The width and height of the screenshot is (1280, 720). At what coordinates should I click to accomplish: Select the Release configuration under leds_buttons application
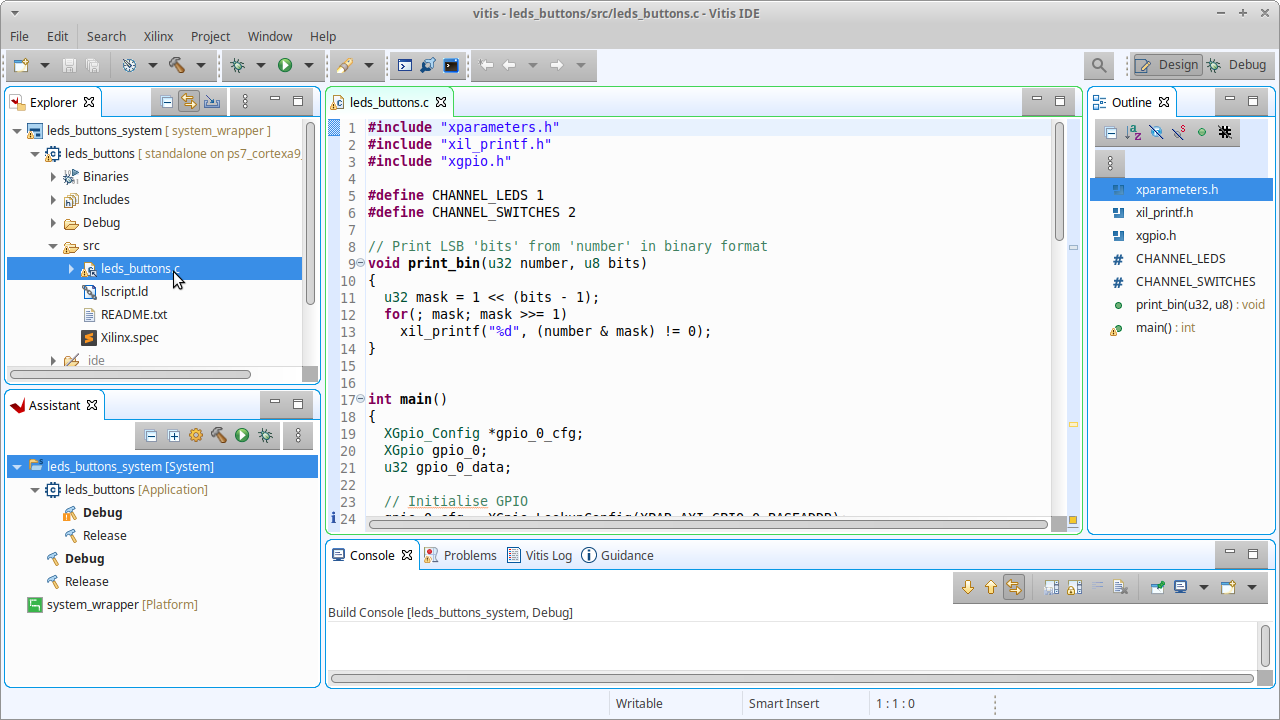tap(104, 536)
